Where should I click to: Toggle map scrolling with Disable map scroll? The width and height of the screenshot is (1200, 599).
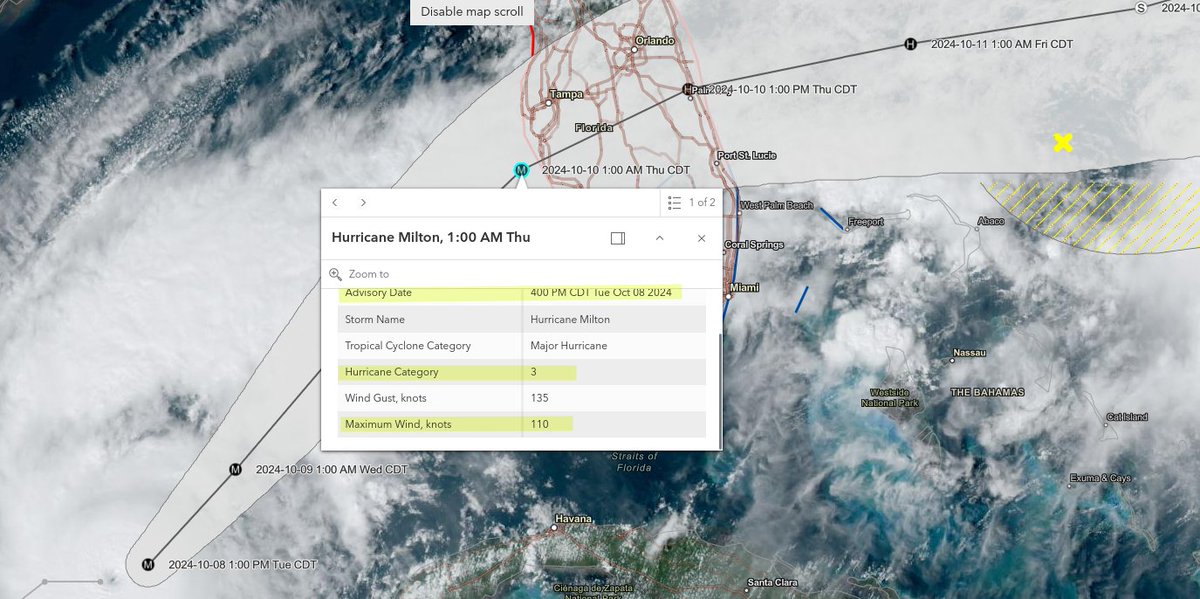pyautogui.click(x=471, y=11)
